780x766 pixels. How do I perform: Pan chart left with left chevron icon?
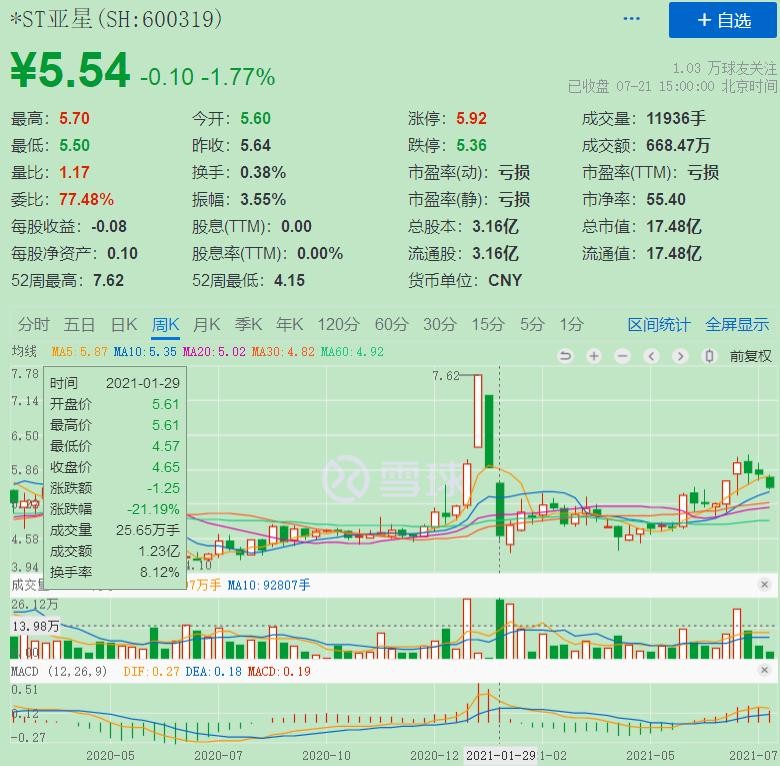pyautogui.click(x=652, y=356)
